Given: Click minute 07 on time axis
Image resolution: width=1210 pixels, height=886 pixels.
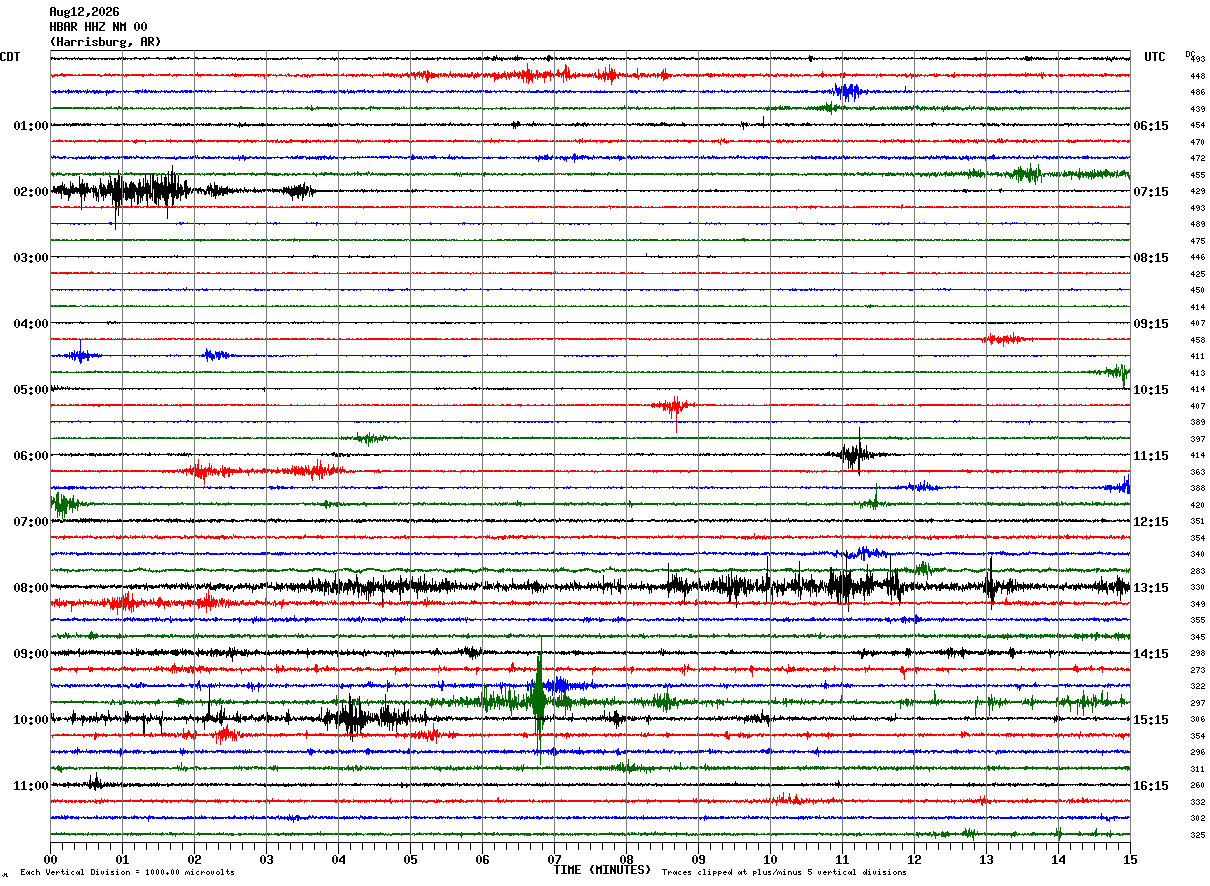Looking at the screenshot, I should 554,858.
